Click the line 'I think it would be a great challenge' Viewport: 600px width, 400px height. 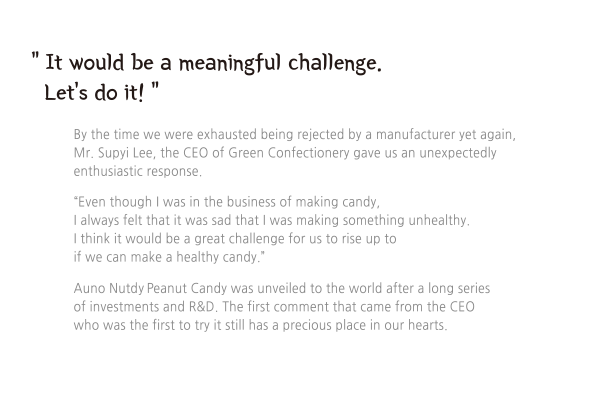click(x=235, y=238)
